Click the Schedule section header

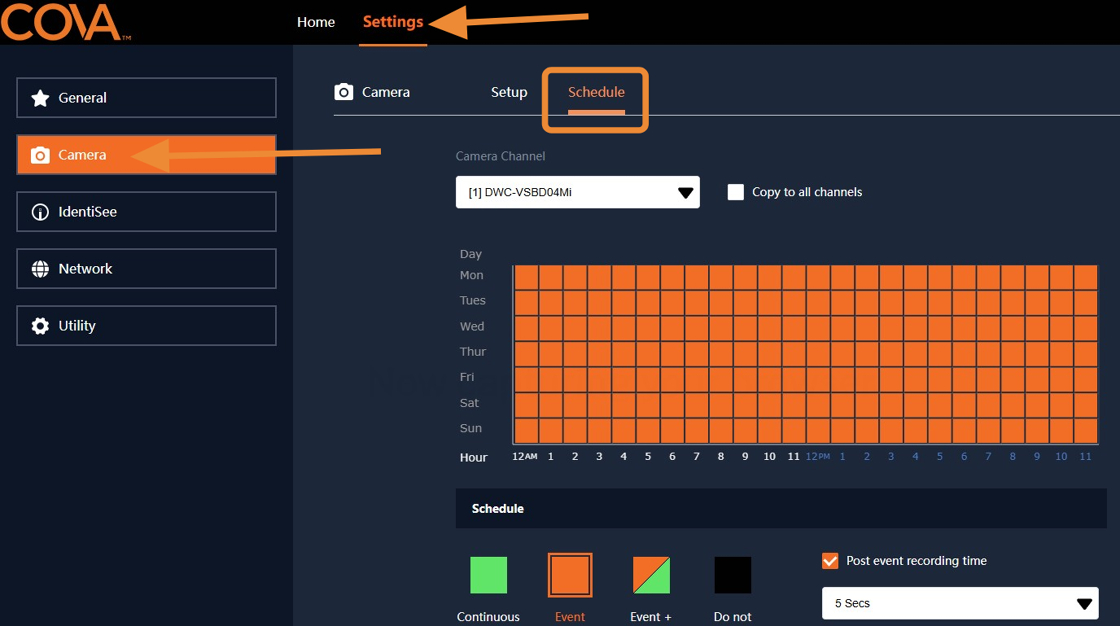(781, 508)
